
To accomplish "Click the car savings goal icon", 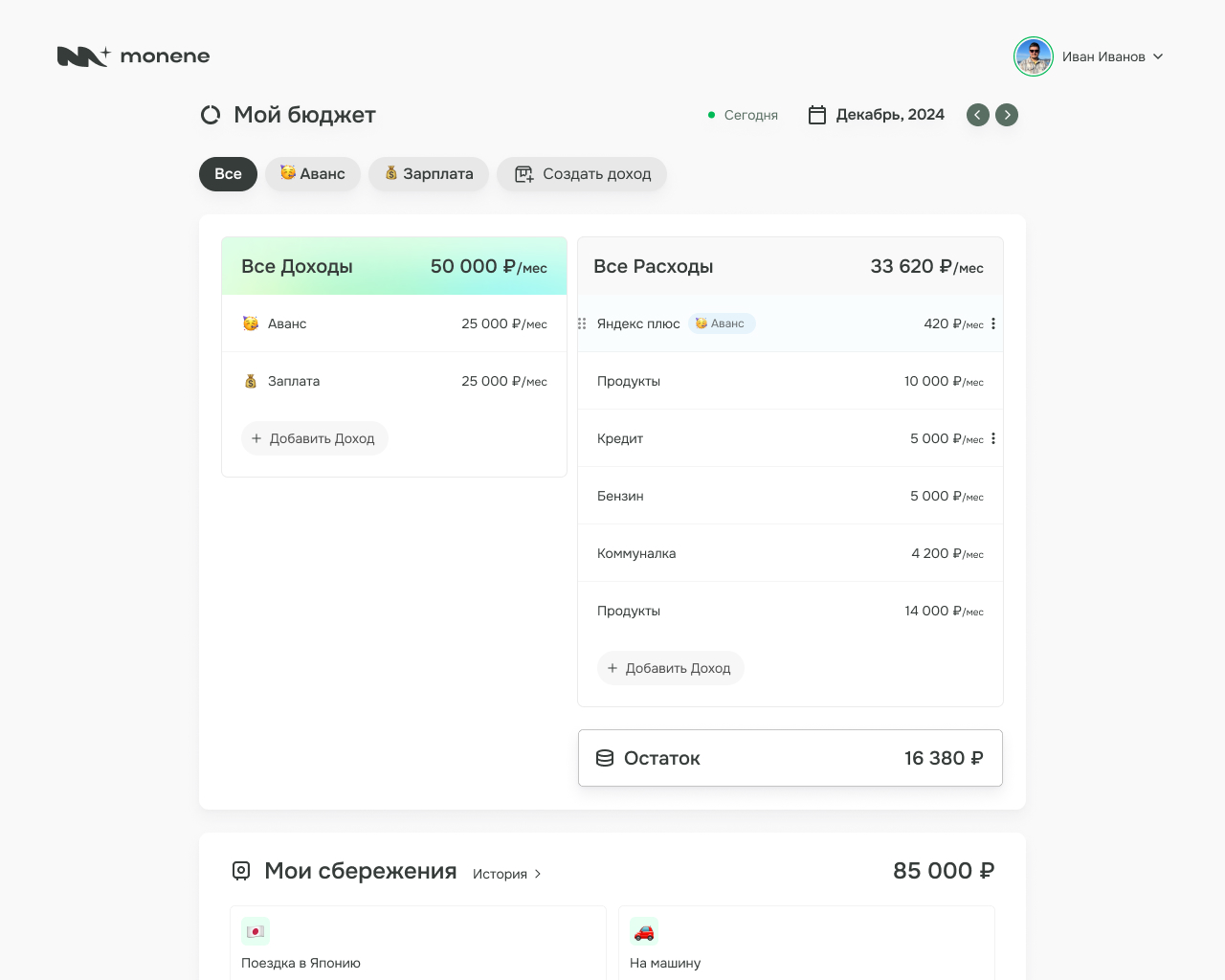I will 644,931.
